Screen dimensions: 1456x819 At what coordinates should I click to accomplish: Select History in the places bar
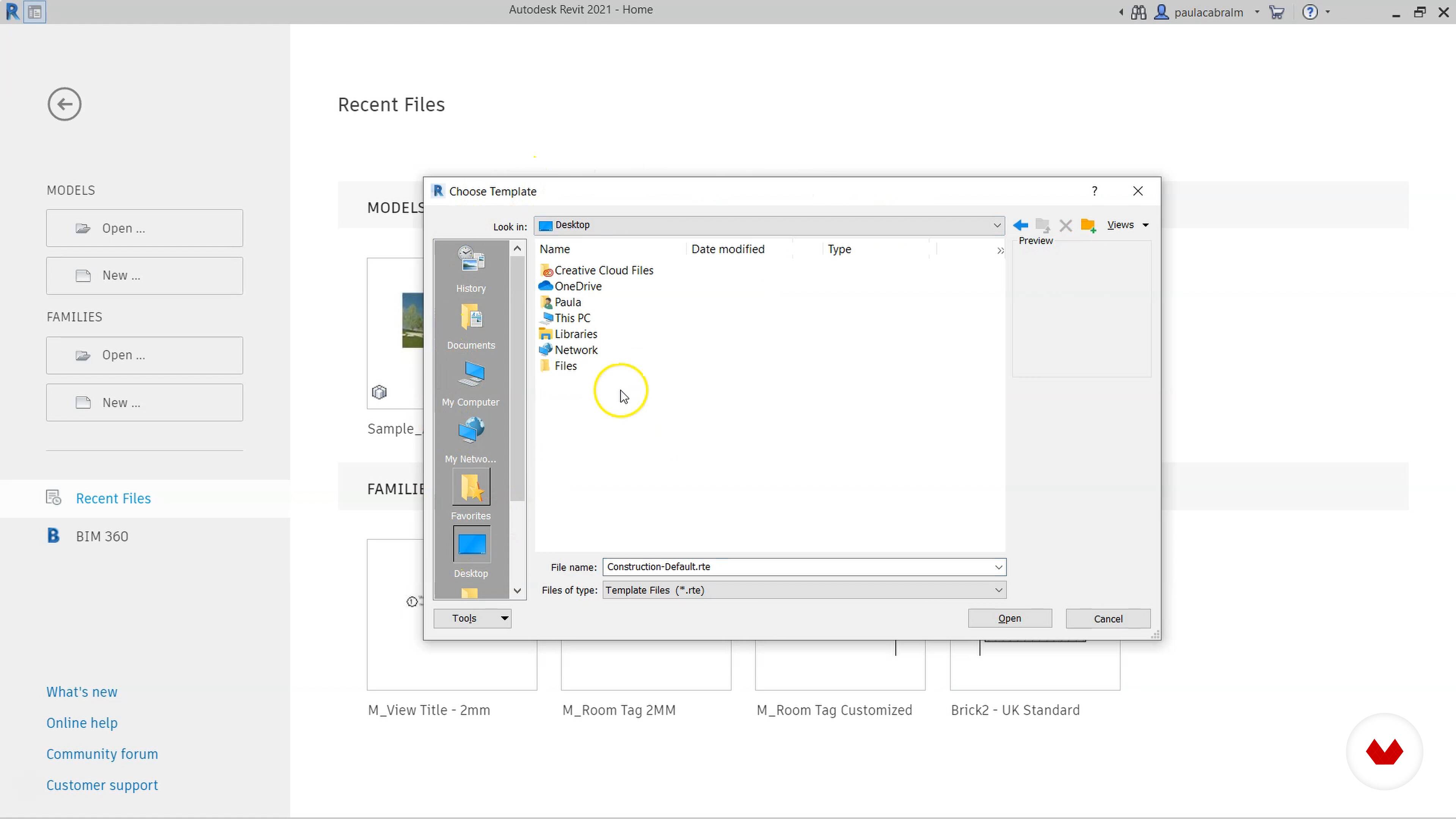471,269
